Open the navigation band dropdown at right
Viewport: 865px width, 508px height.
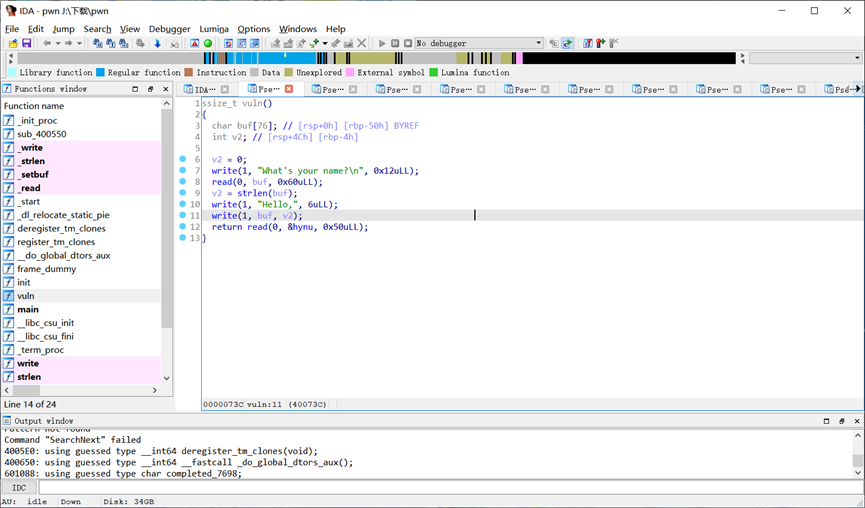pyautogui.click(x=856, y=58)
